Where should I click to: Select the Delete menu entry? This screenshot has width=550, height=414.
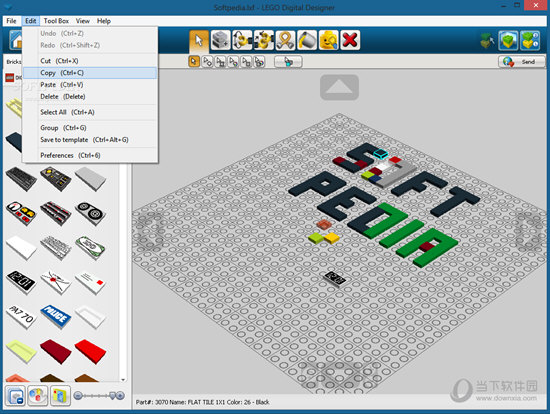point(90,96)
